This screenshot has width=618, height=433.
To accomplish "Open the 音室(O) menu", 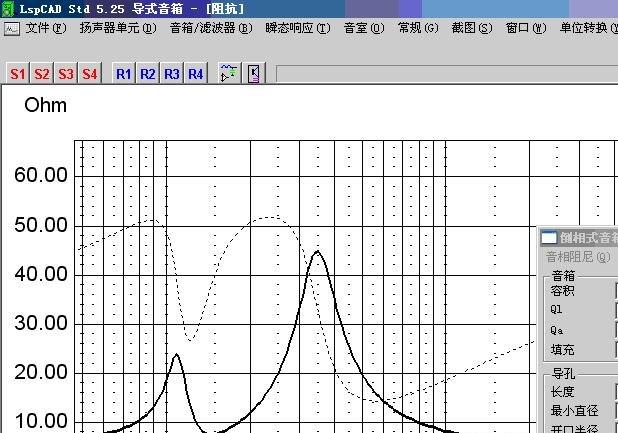I will click(364, 28).
